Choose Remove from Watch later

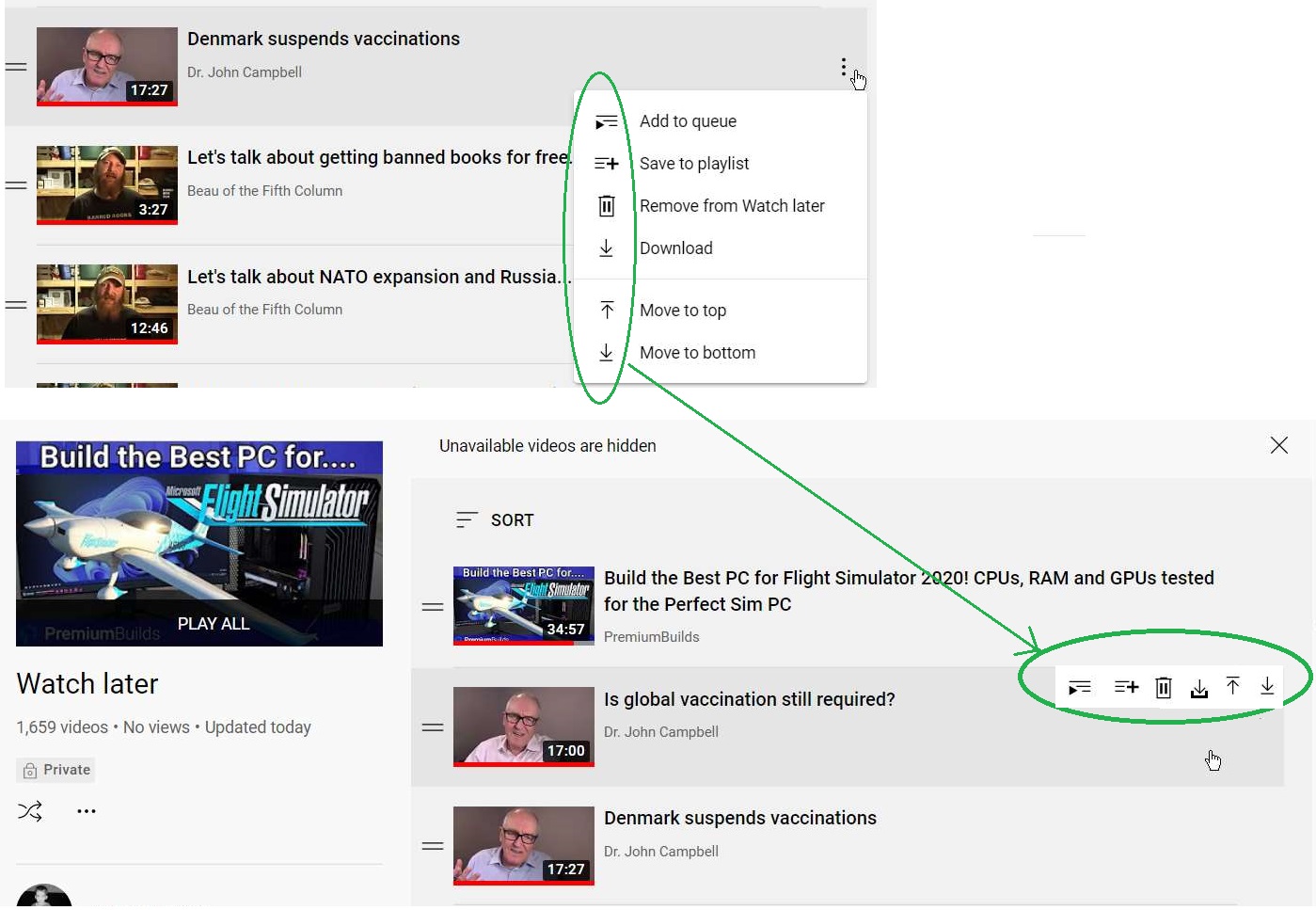[x=731, y=206]
